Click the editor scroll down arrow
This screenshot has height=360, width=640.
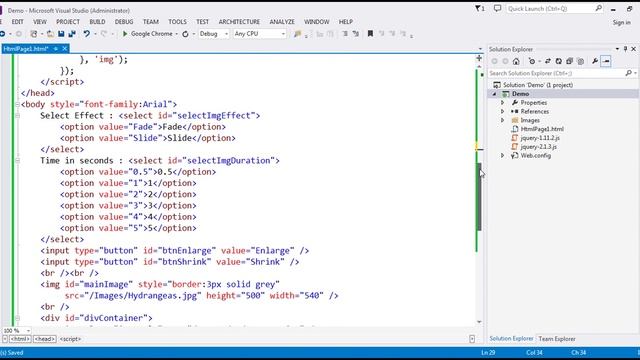pyautogui.click(x=479, y=322)
